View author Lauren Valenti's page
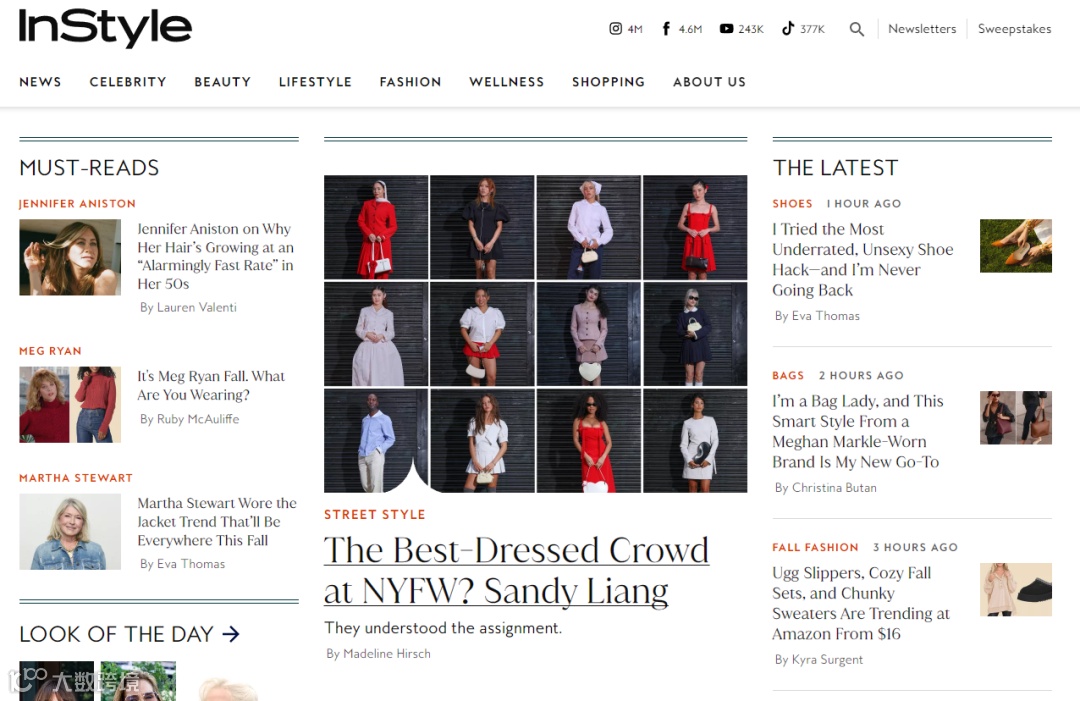Image resolution: width=1080 pixels, height=701 pixels. 197,307
